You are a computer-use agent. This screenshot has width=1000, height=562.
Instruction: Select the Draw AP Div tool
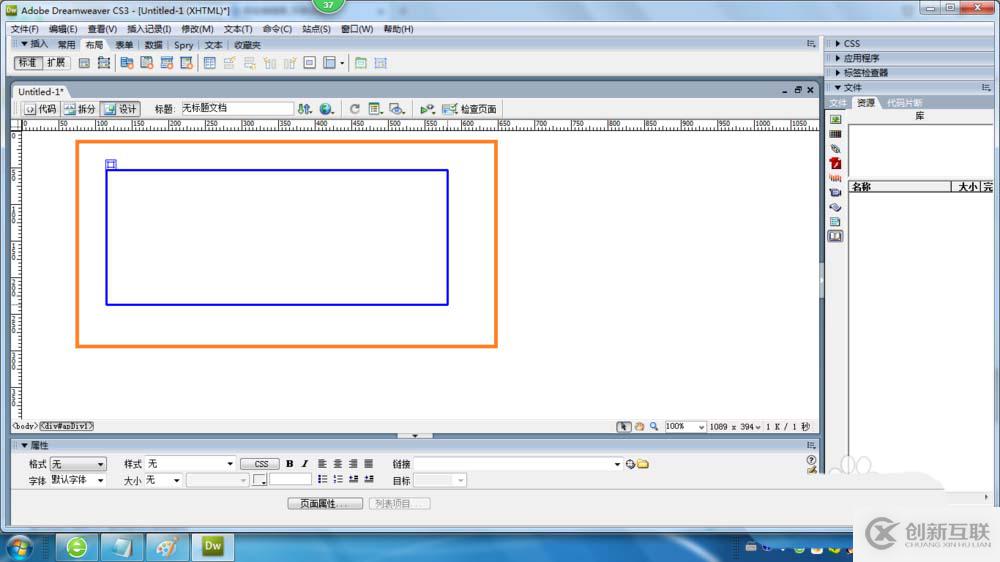[103, 63]
